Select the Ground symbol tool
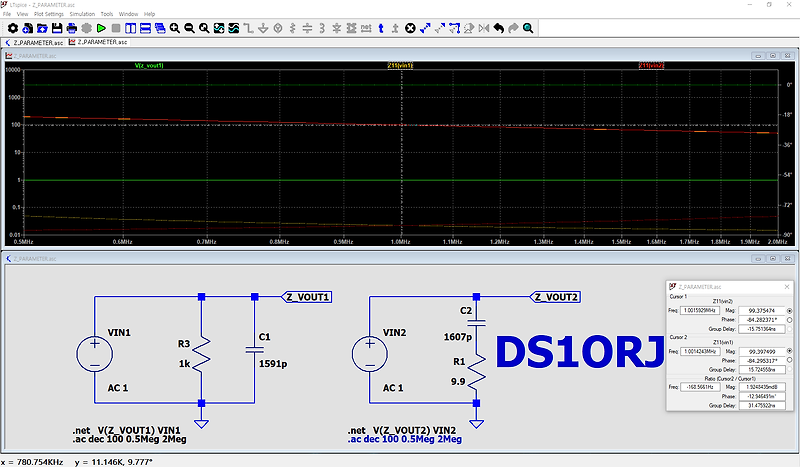Viewport: 800px width, 467px height. [263, 29]
